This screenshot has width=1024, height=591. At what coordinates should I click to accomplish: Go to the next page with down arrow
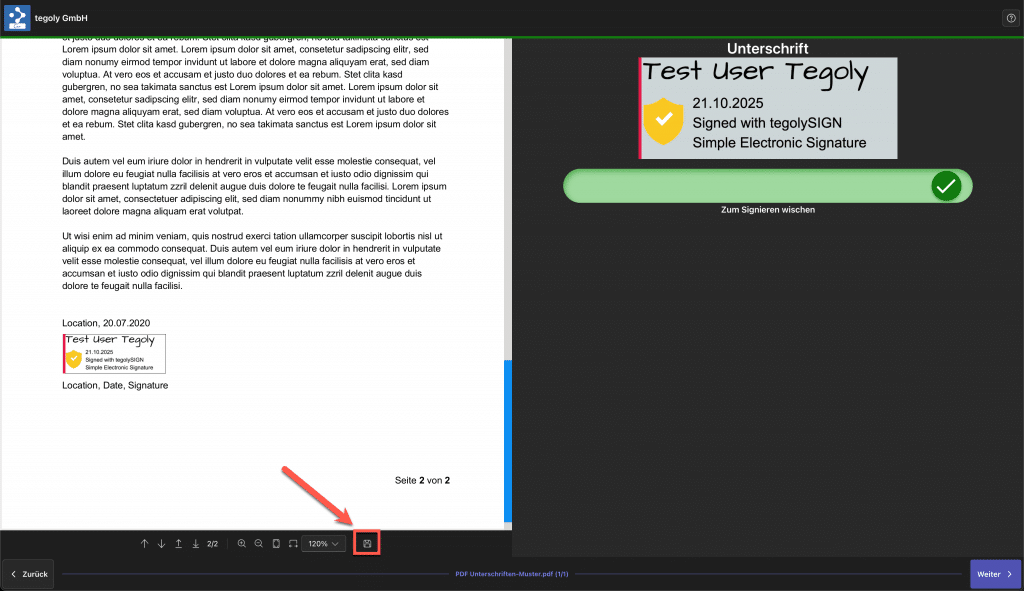point(161,544)
